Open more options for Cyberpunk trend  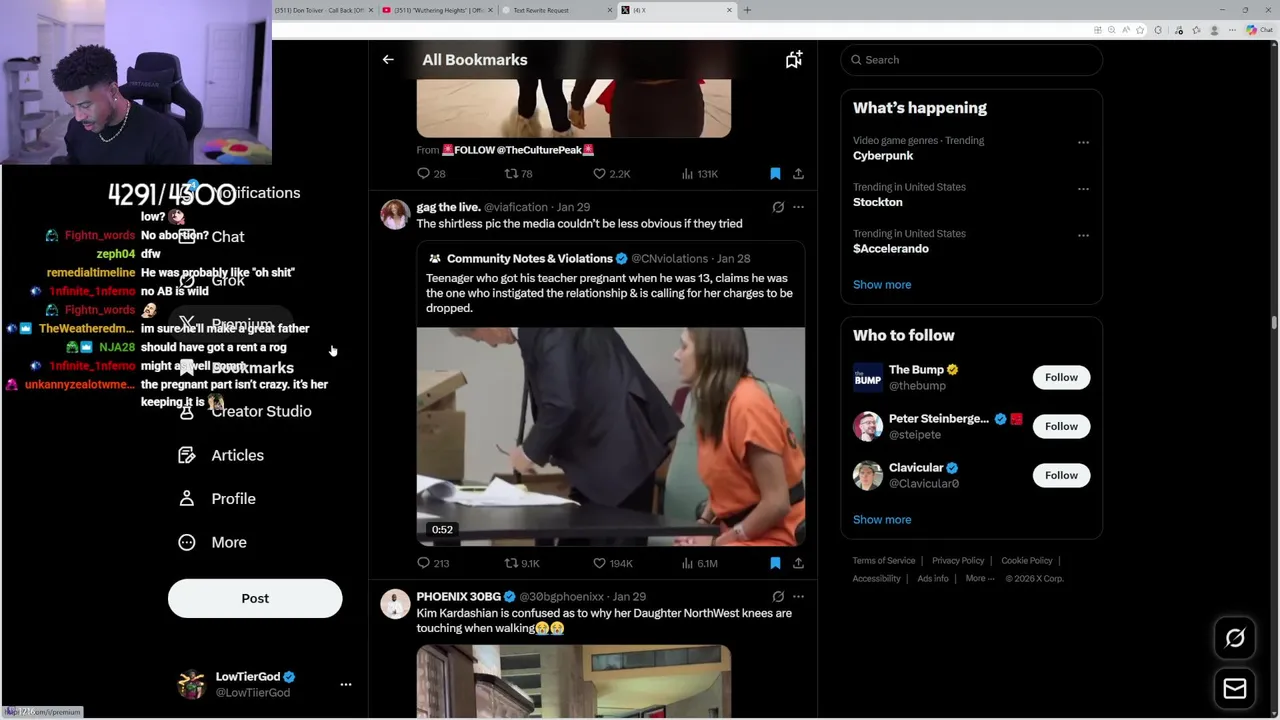point(1083,142)
